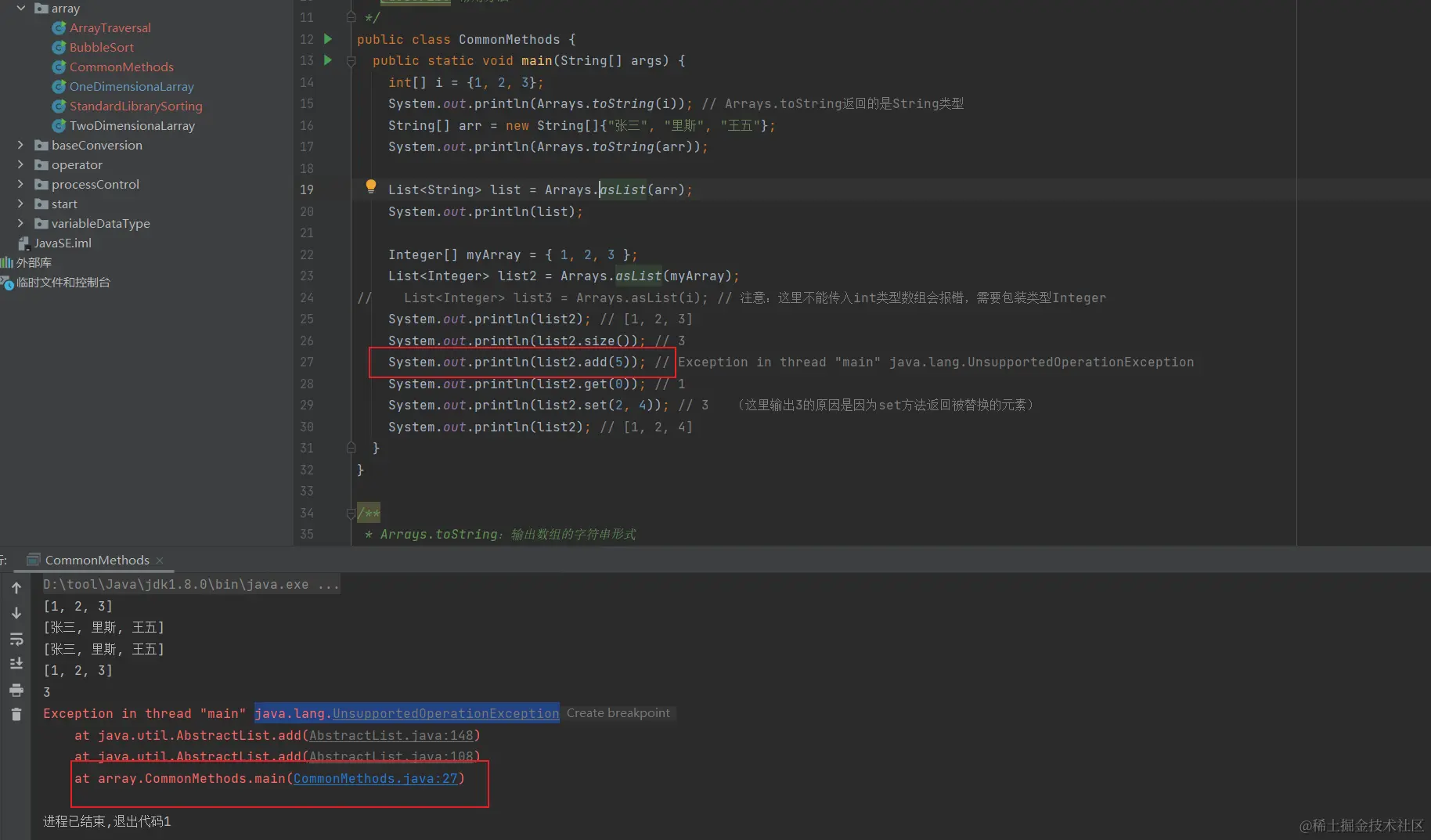Expand the baseConversion folder

click(x=21, y=146)
